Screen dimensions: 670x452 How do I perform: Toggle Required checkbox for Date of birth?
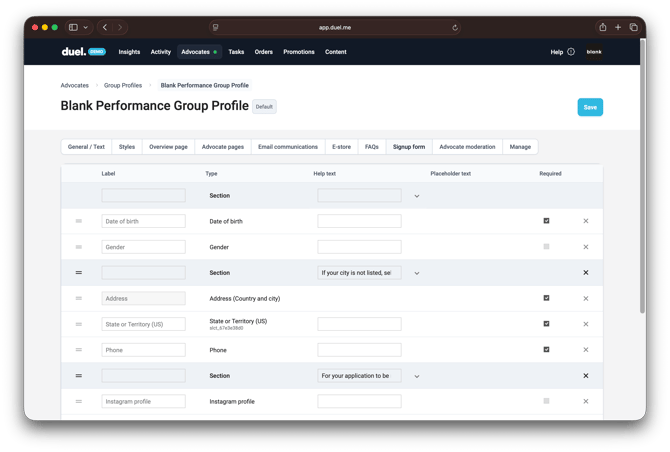point(546,221)
